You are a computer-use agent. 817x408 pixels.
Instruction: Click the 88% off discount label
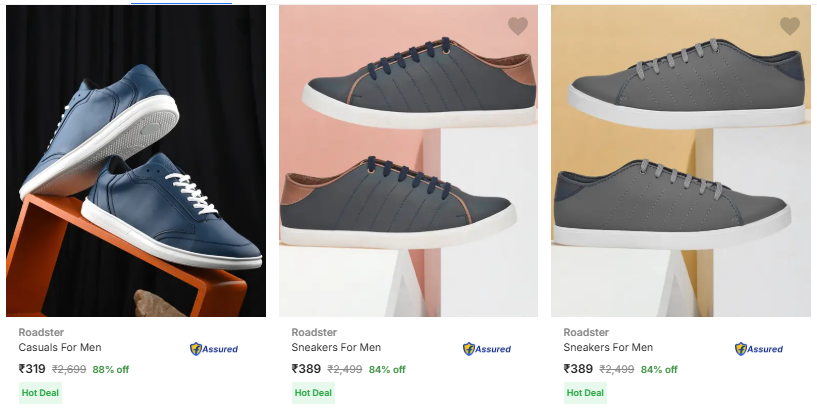111,370
